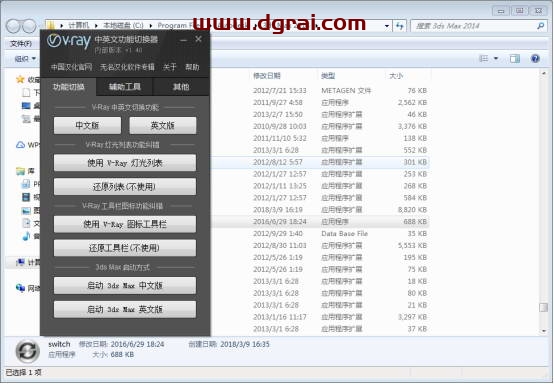Click the Computer icon in navigation pane

tap(20, 262)
